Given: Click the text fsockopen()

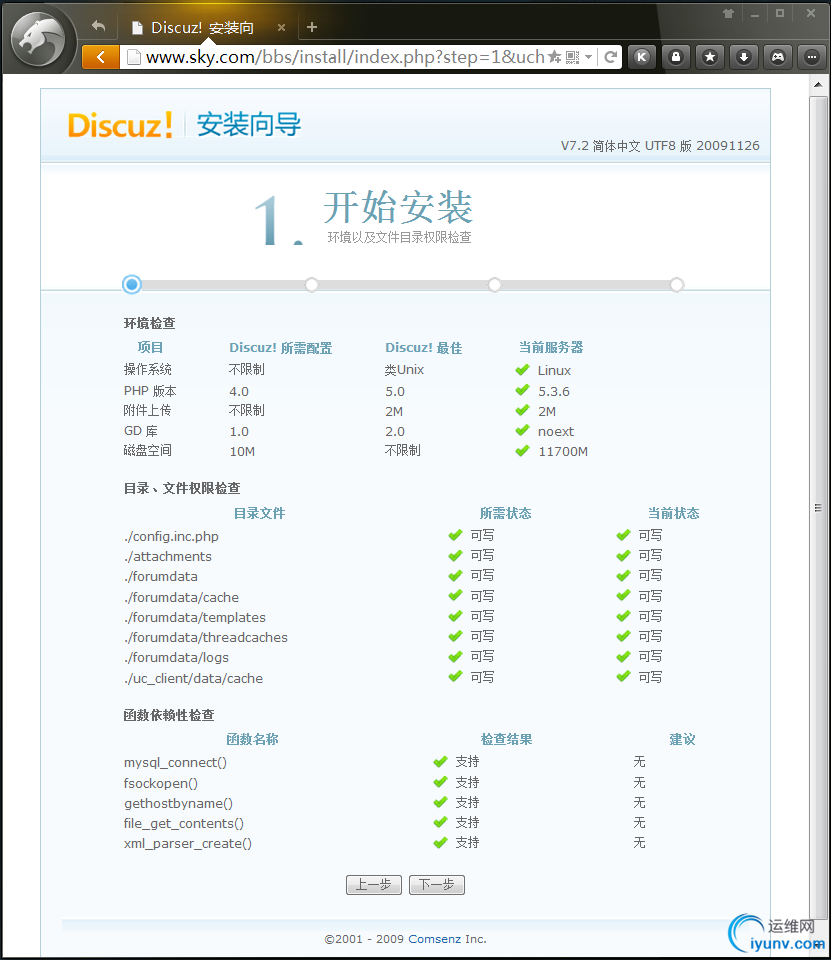Looking at the screenshot, I should (161, 784).
